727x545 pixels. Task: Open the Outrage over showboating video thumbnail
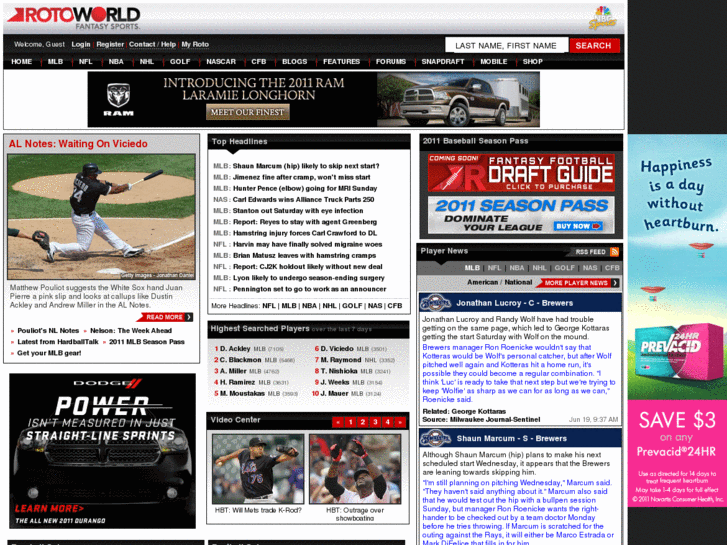point(355,469)
